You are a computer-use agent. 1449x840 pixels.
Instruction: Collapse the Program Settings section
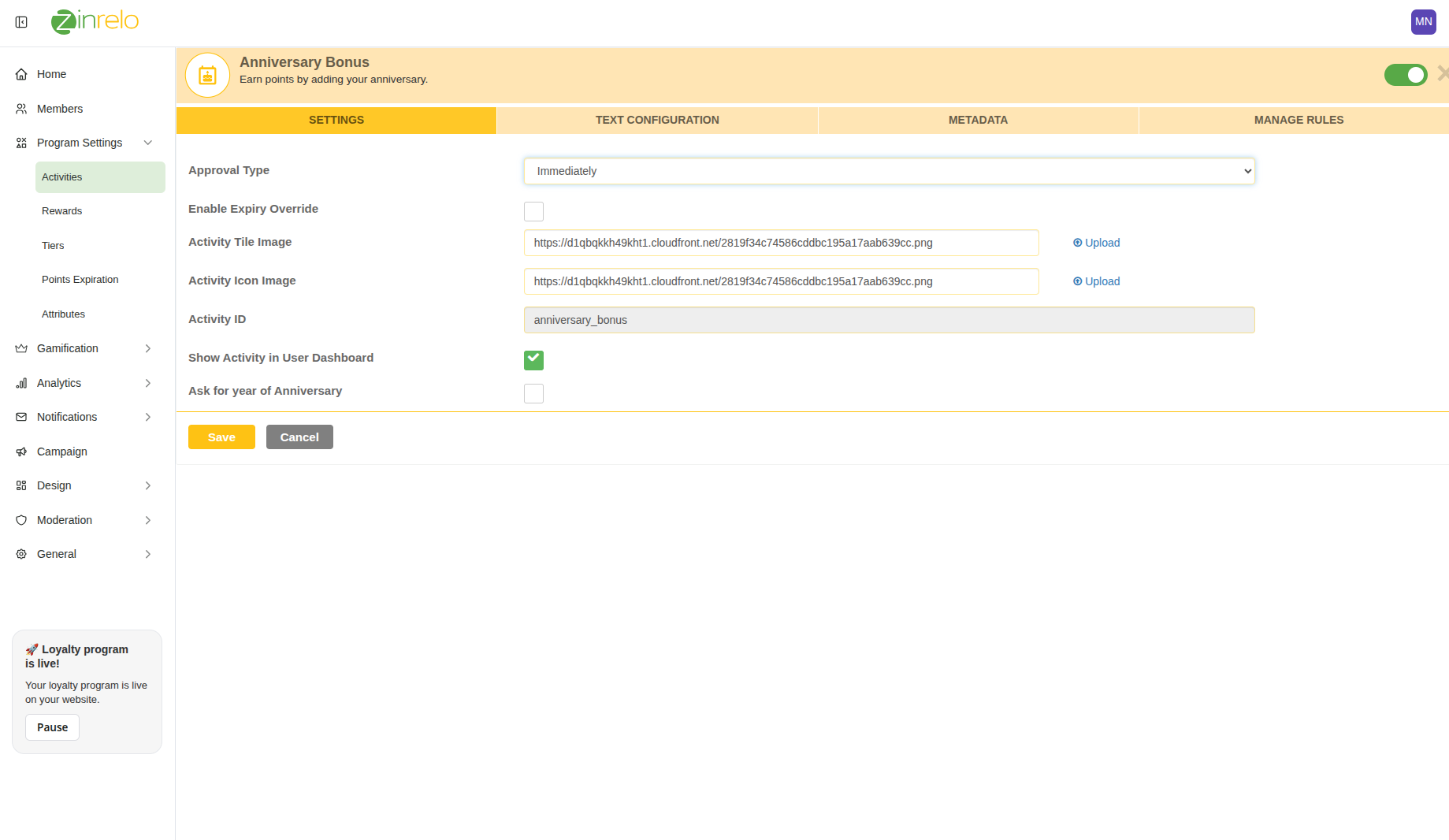(147, 143)
